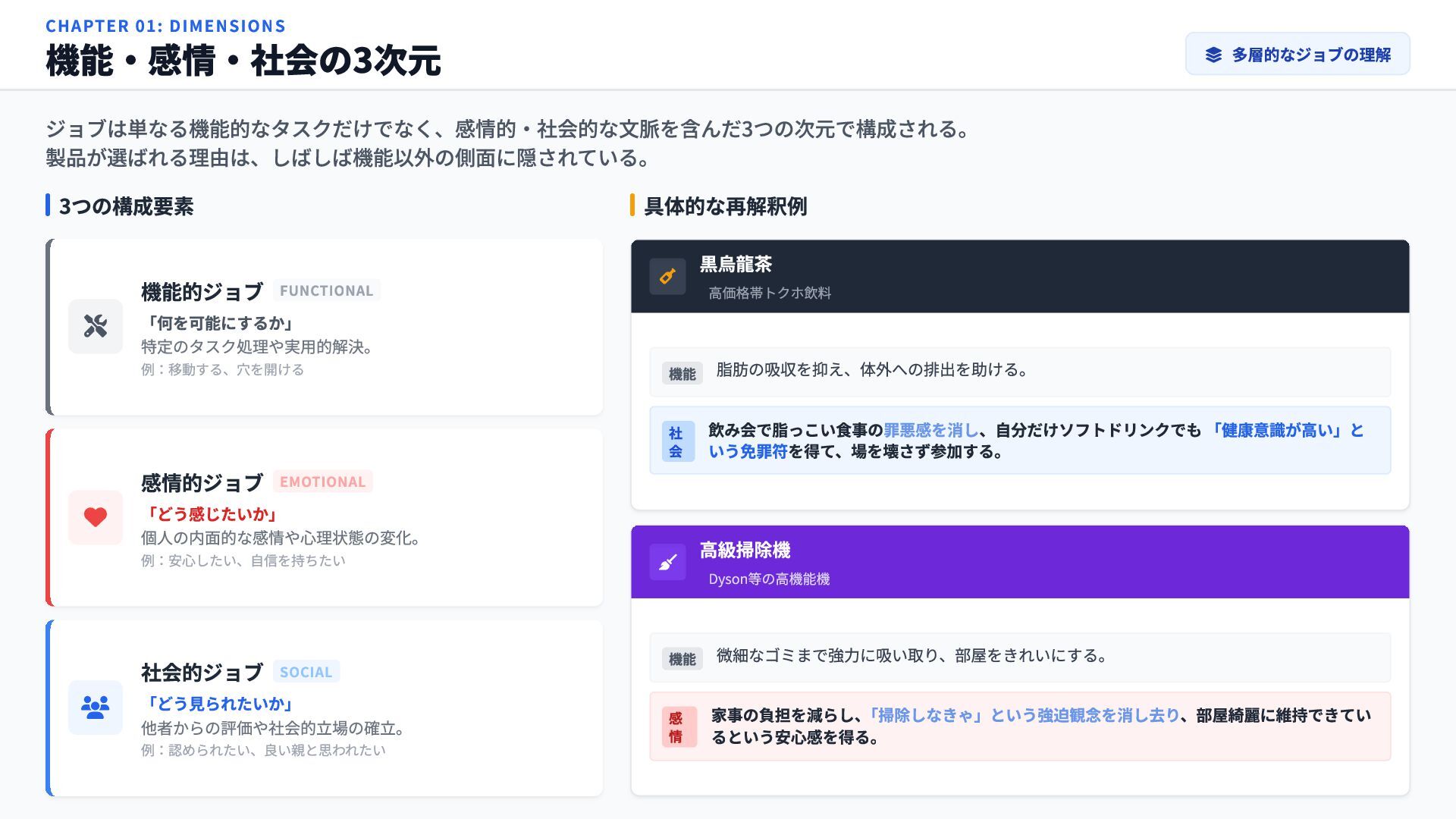Click the red heart icon
Screen dimensions: 1456x819
tap(96, 517)
